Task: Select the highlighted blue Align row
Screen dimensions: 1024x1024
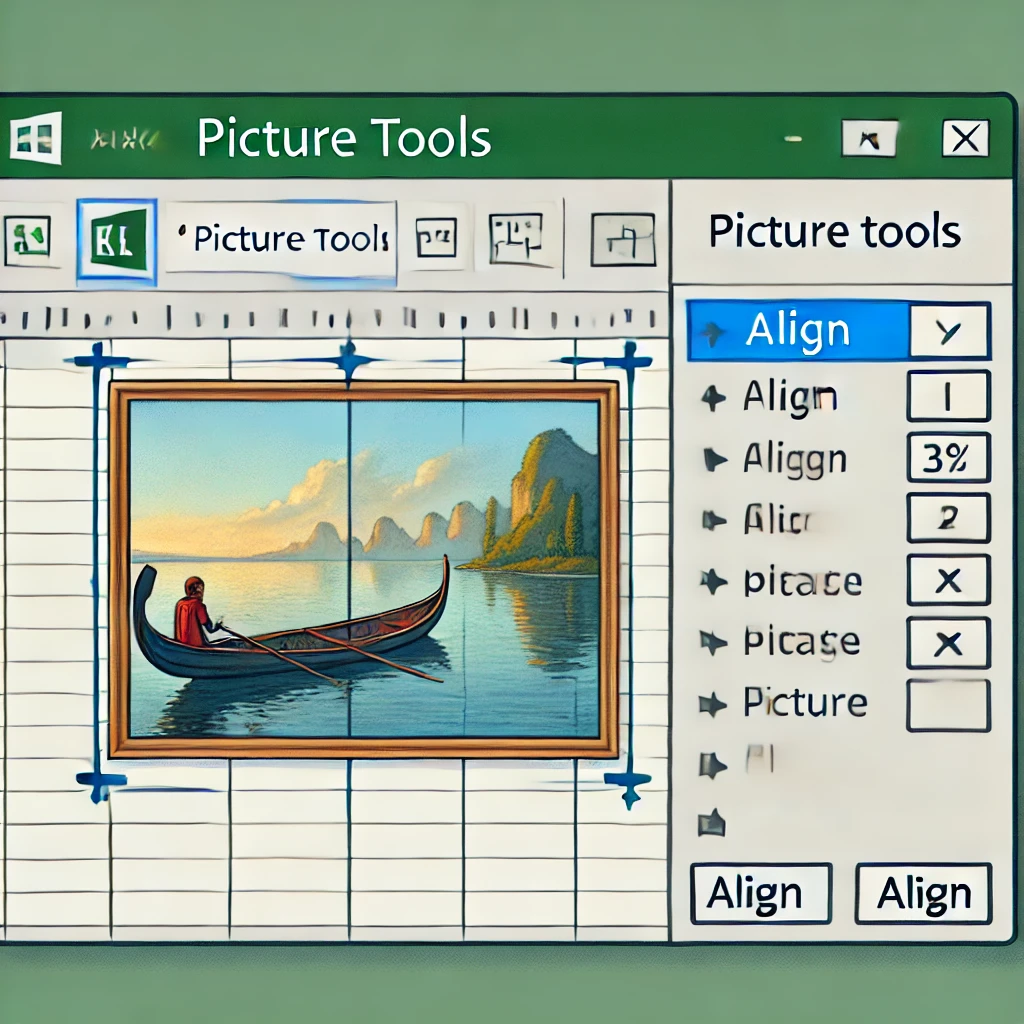Action: (797, 330)
